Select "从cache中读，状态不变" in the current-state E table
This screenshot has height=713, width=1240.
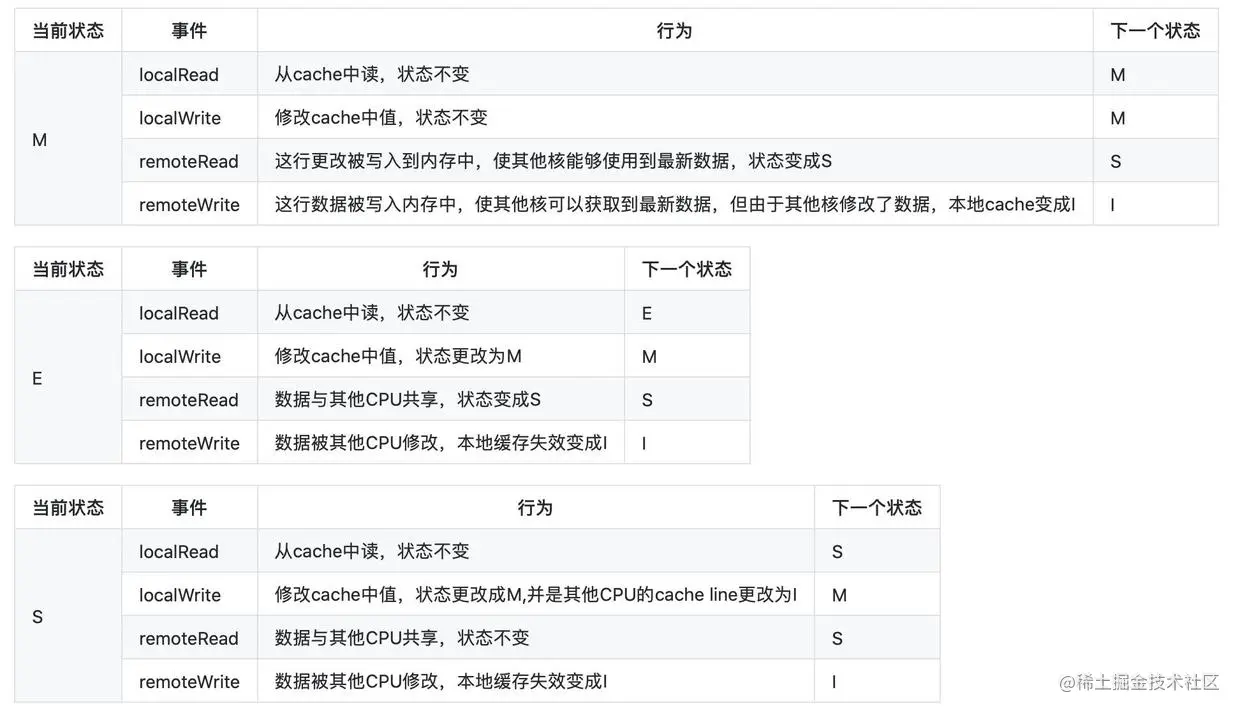tap(372, 313)
